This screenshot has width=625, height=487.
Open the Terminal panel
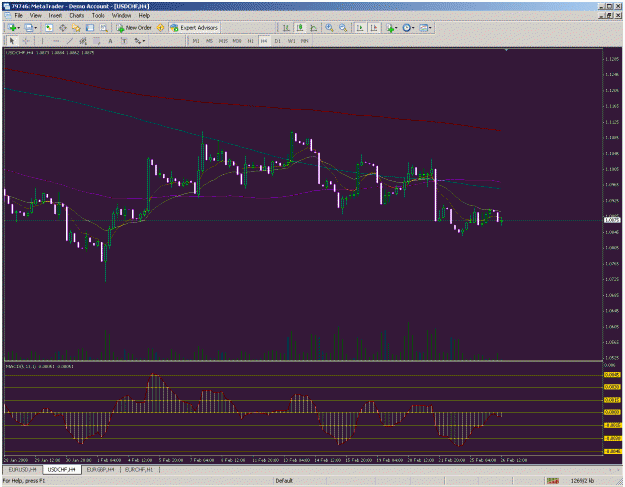90,28
